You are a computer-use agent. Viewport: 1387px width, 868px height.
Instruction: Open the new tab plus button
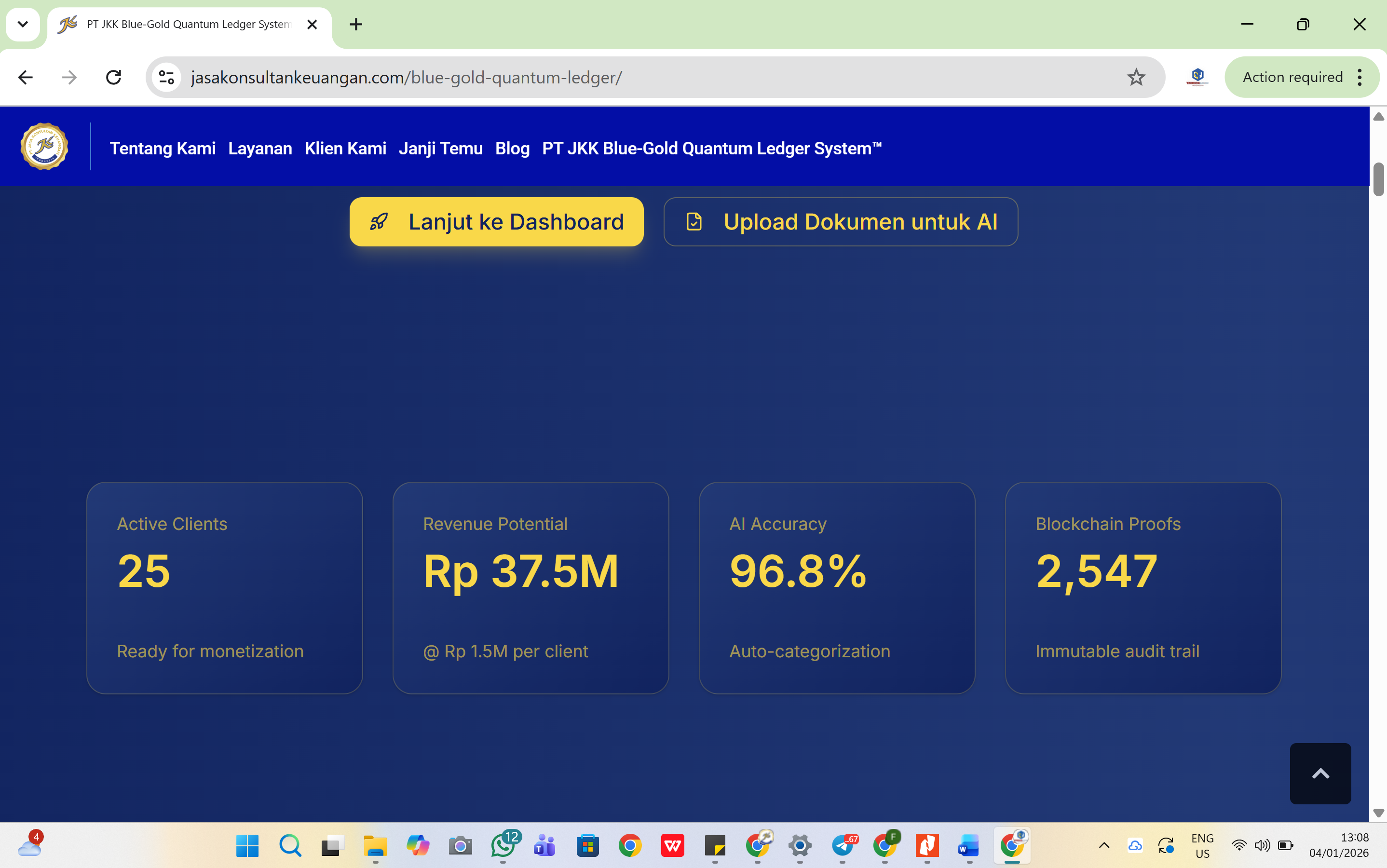click(356, 24)
